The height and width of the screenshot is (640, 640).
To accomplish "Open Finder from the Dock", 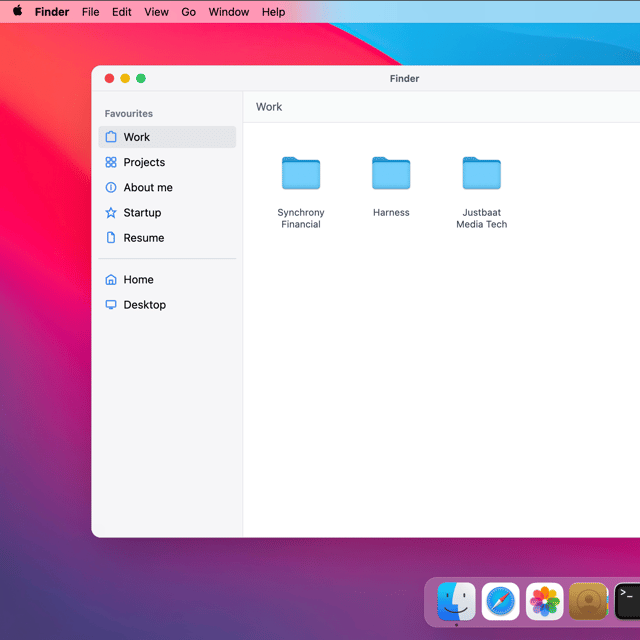I will (456, 601).
